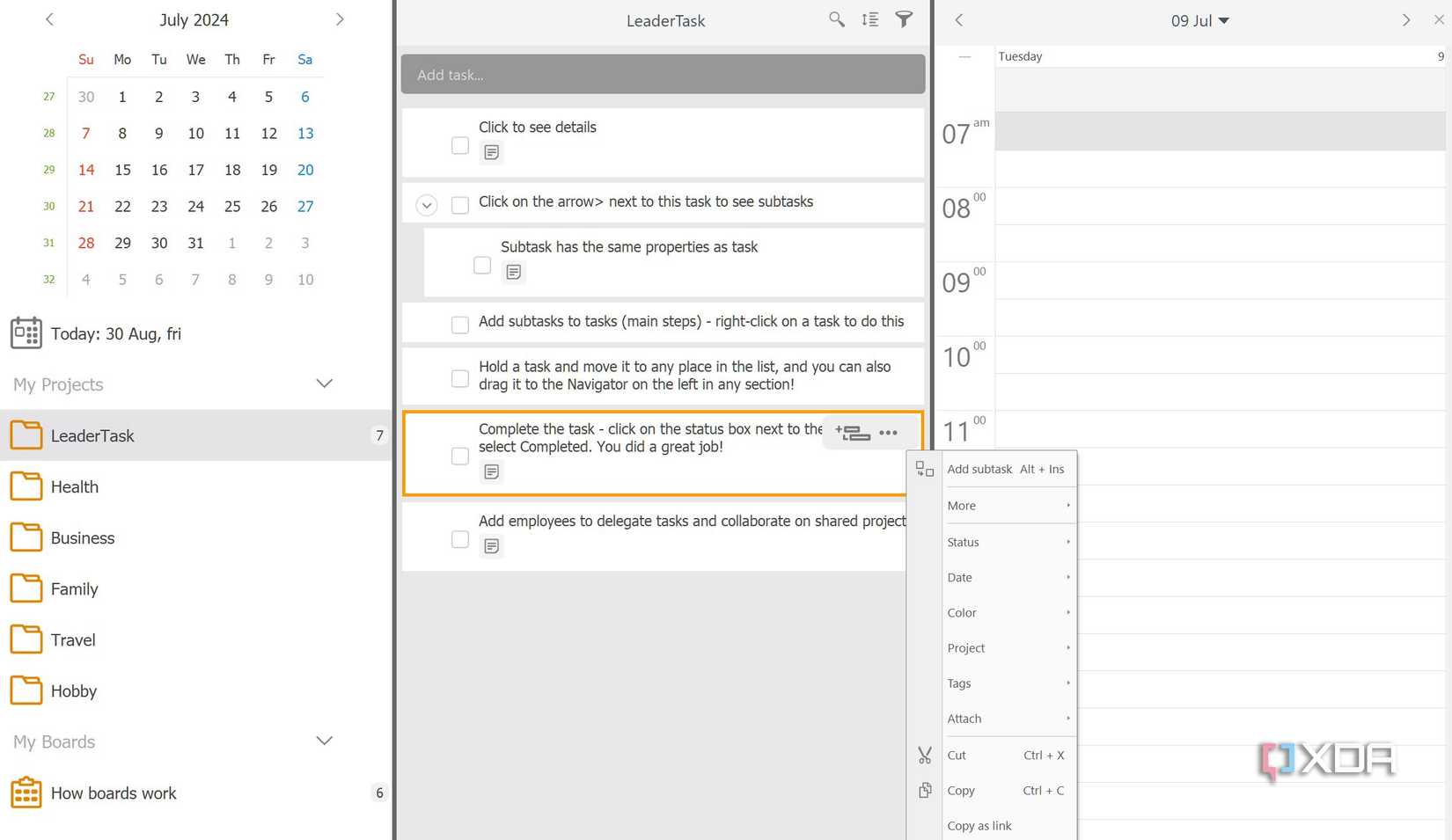Image resolution: width=1452 pixels, height=840 pixels.
Task: Check 'Add employees to delegate tasks' box
Action: 460,539
